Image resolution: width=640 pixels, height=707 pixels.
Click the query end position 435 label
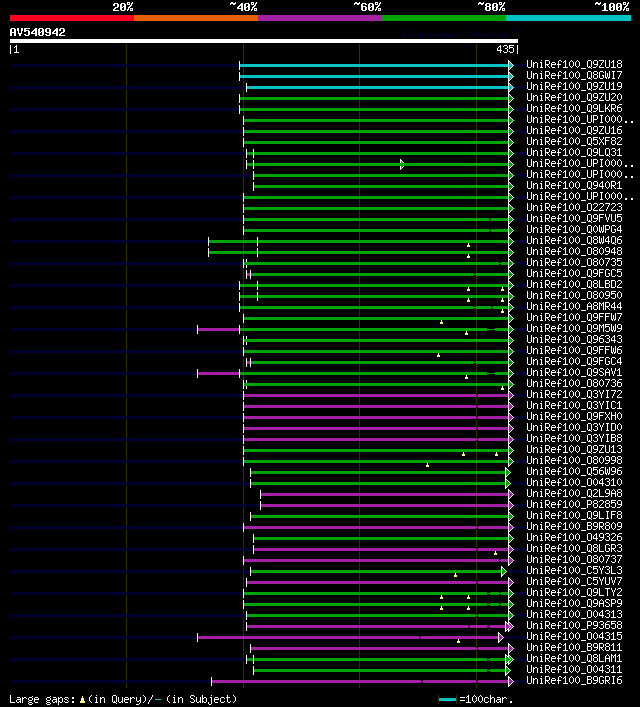pyautogui.click(x=505, y=50)
